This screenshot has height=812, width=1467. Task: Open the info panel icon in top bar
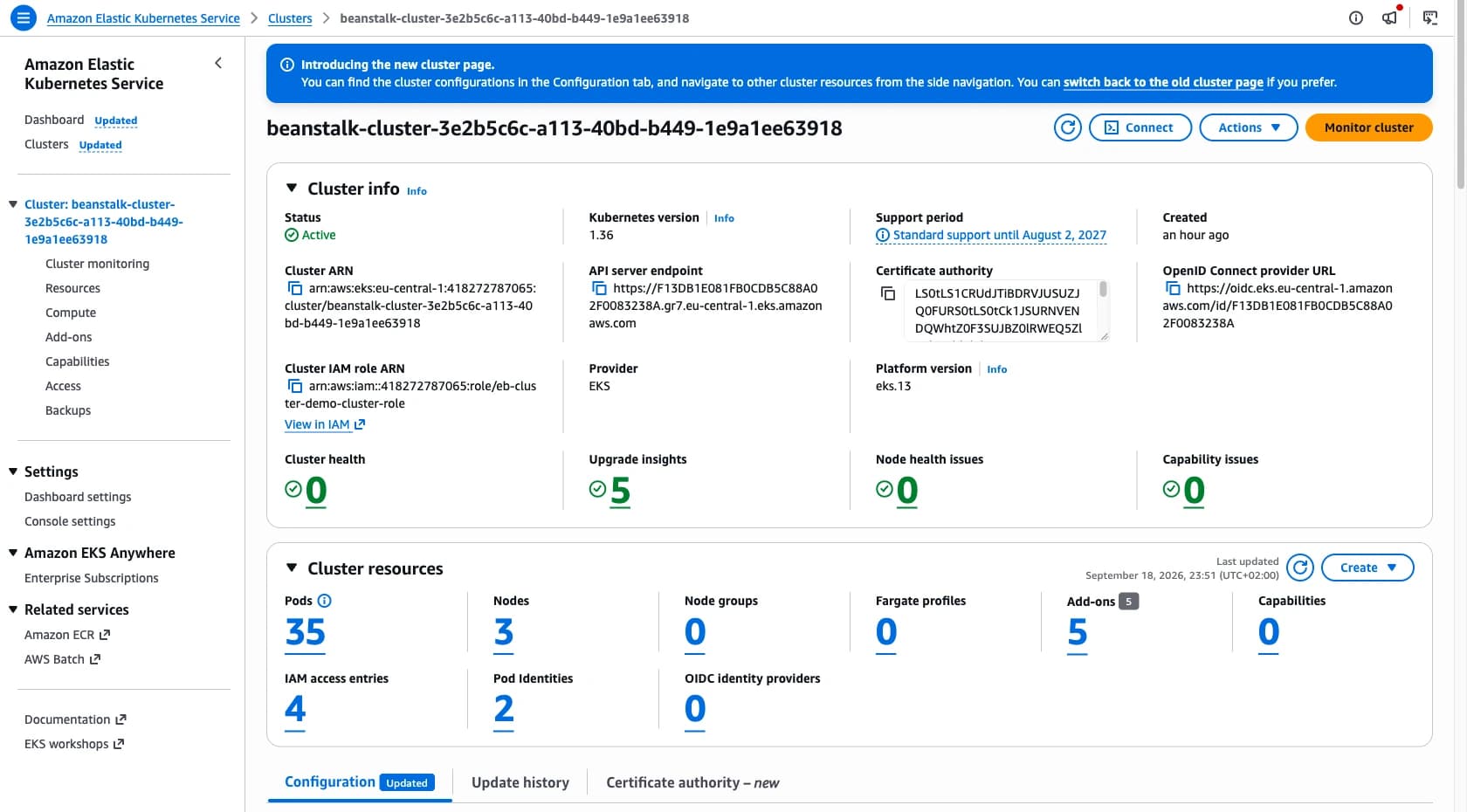point(1356,17)
